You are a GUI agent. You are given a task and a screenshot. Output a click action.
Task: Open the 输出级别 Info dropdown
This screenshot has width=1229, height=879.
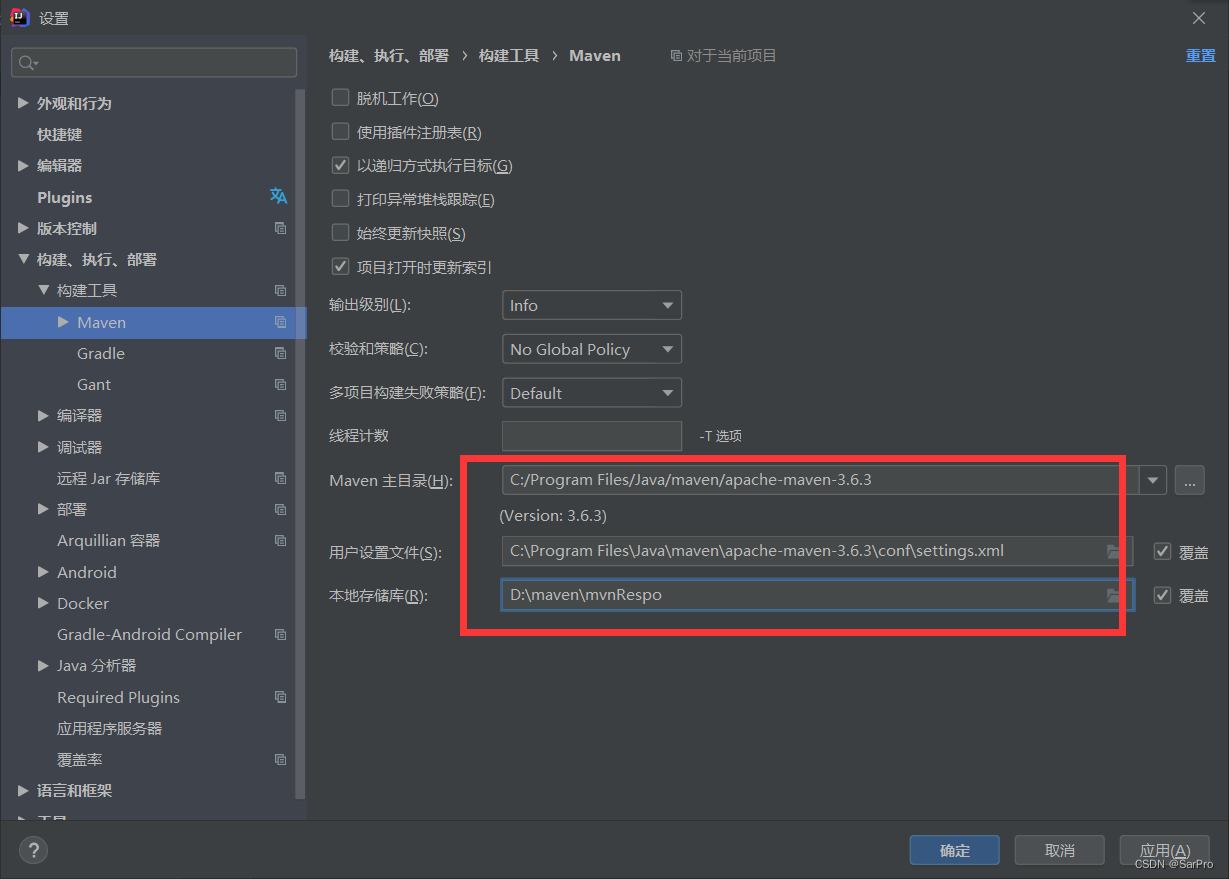click(x=592, y=305)
